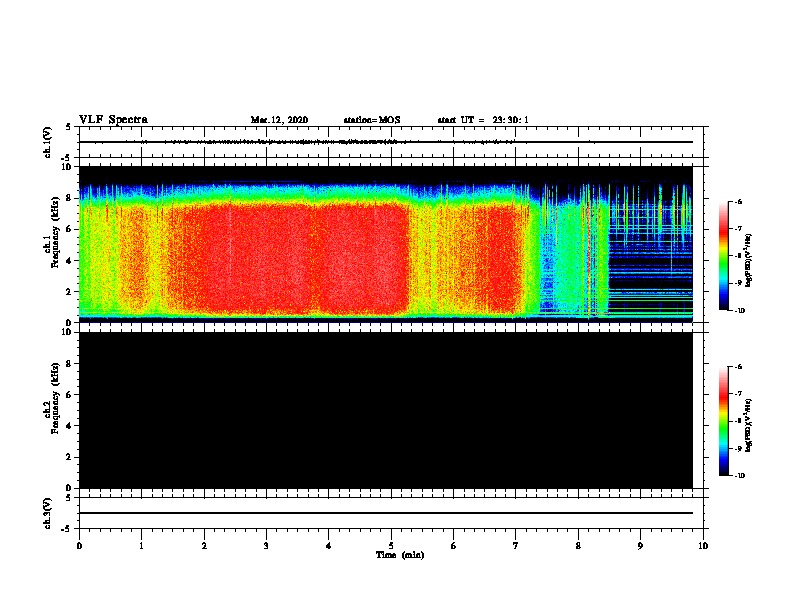Click the "-10" label on ch.1 color bar

click(x=739, y=311)
